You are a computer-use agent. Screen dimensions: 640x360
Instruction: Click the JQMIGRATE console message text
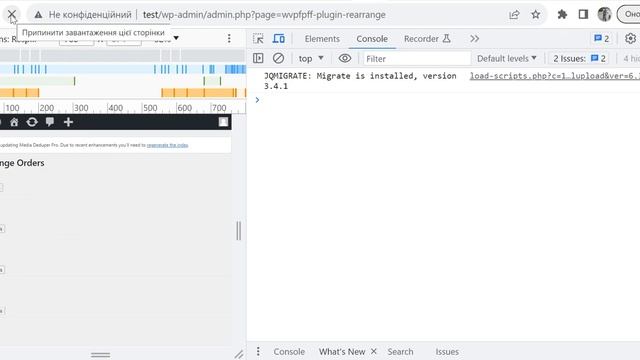[x=360, y=81]
